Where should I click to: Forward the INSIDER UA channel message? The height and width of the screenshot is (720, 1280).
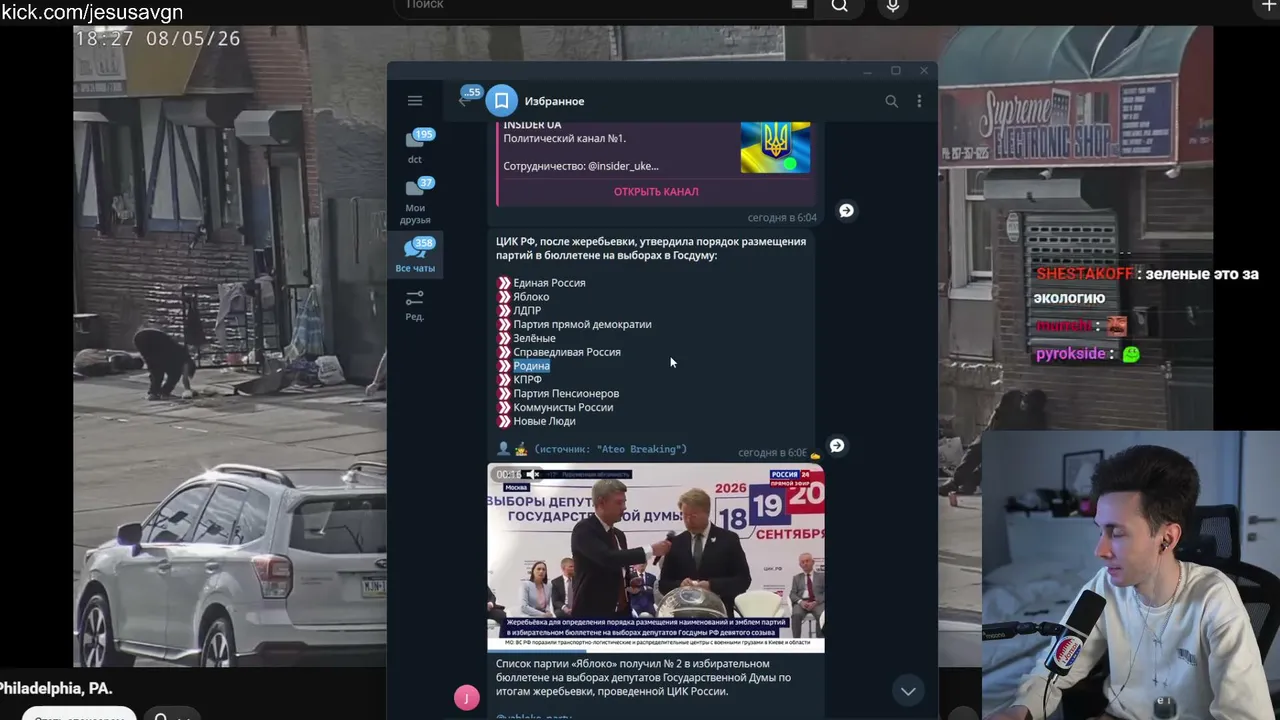tap(846, 211)
